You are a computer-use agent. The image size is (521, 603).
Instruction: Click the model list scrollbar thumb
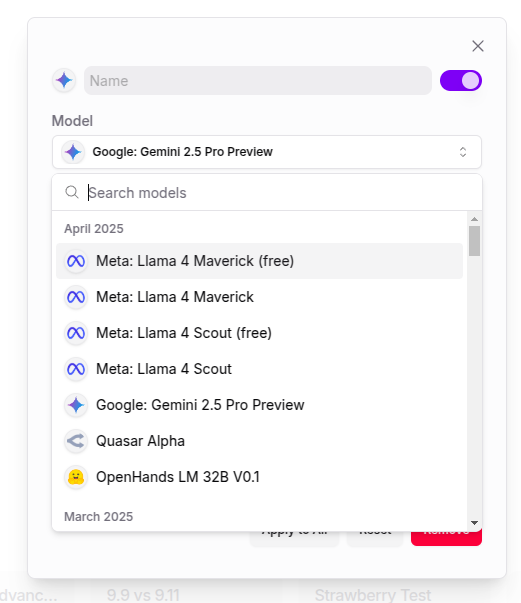[x=474, y=241]
